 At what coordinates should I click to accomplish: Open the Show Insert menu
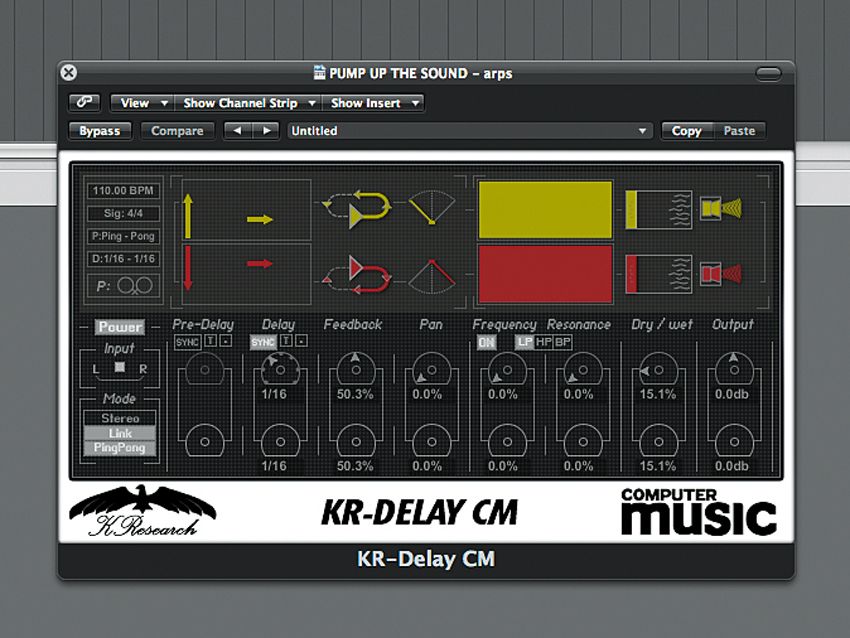(x=373, y=101)
